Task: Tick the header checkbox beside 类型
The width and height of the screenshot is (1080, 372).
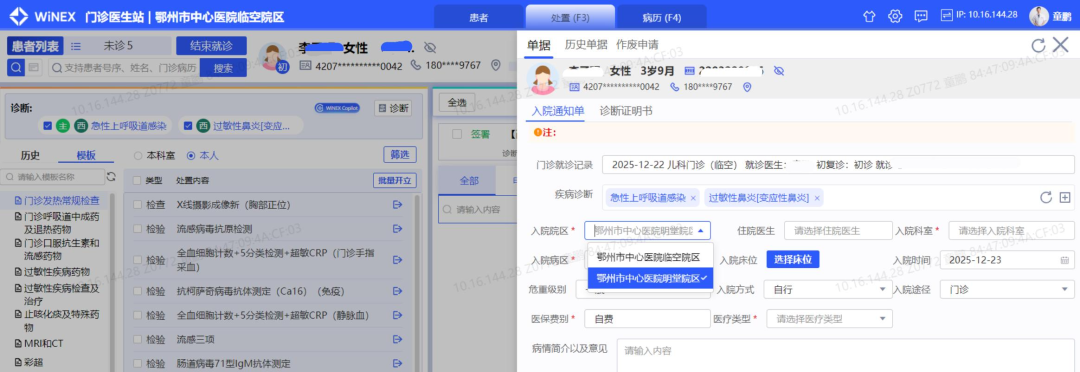Action: point(136,180)
